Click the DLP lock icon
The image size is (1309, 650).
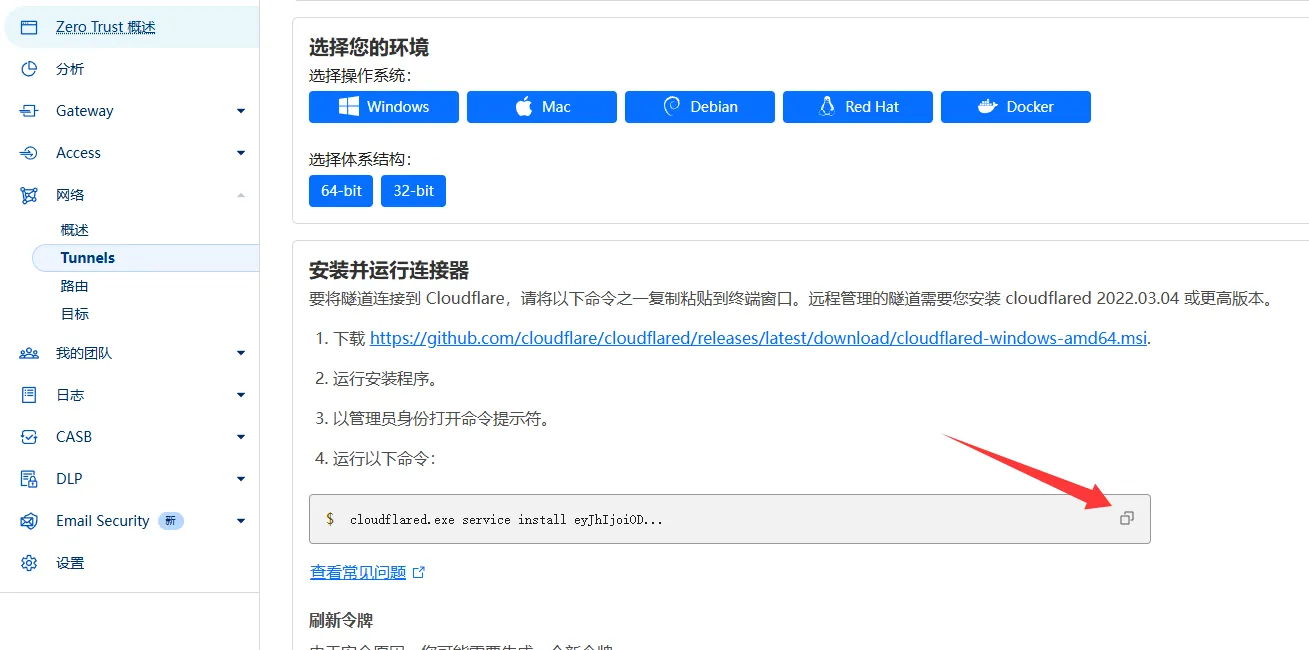coord(29,479)
